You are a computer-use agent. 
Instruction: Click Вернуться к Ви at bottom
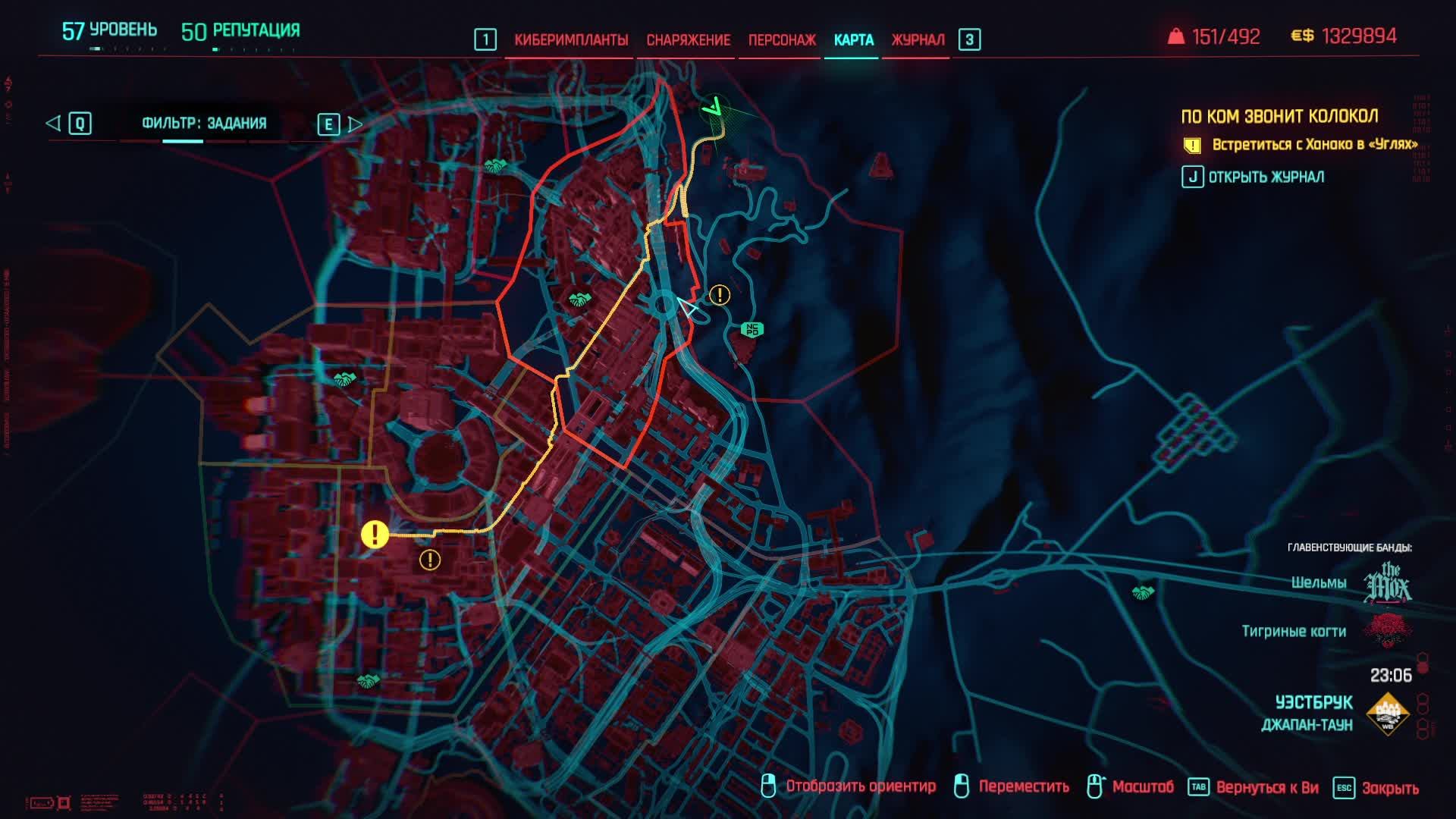(1266, 787)
